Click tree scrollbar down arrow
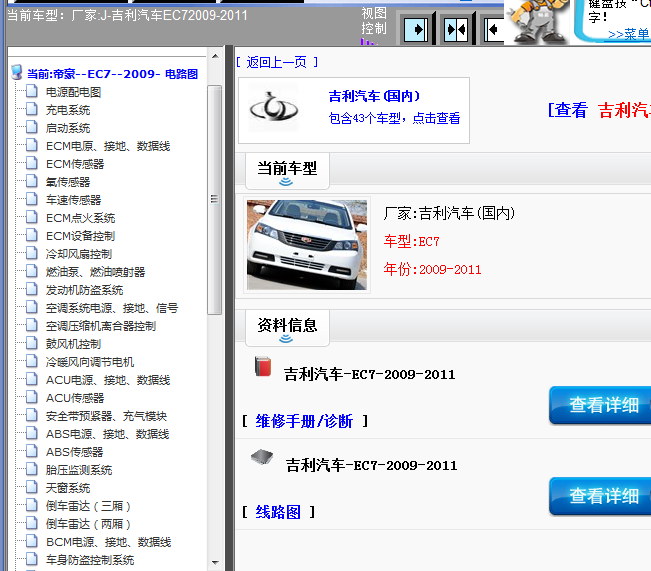Viewport: 651px width, 571px height. 215,563
